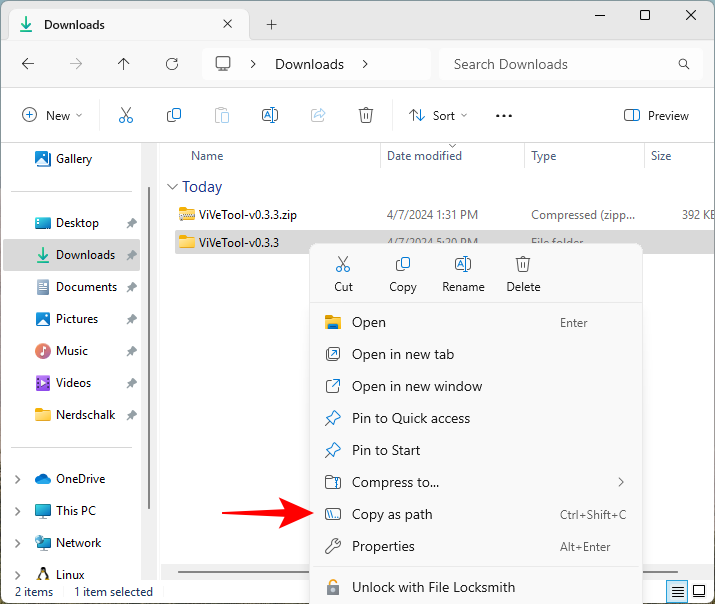Click the Share icon in the toolbar
This screenshot has width=715, height=604.
pyautogui.click(x=318, y=115)
